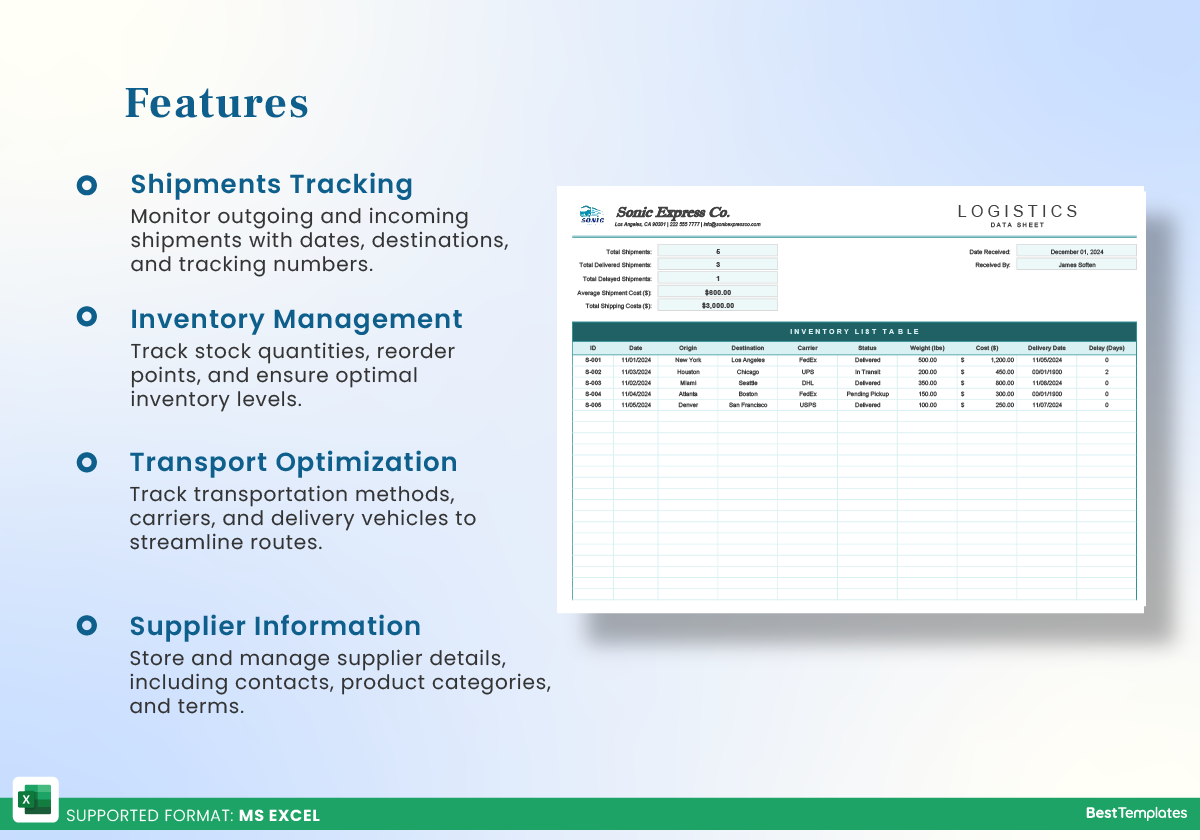The image size is (1200, 840).
Task: Click the Transport Optimization bullet icon
Action: tap(88, 464)
